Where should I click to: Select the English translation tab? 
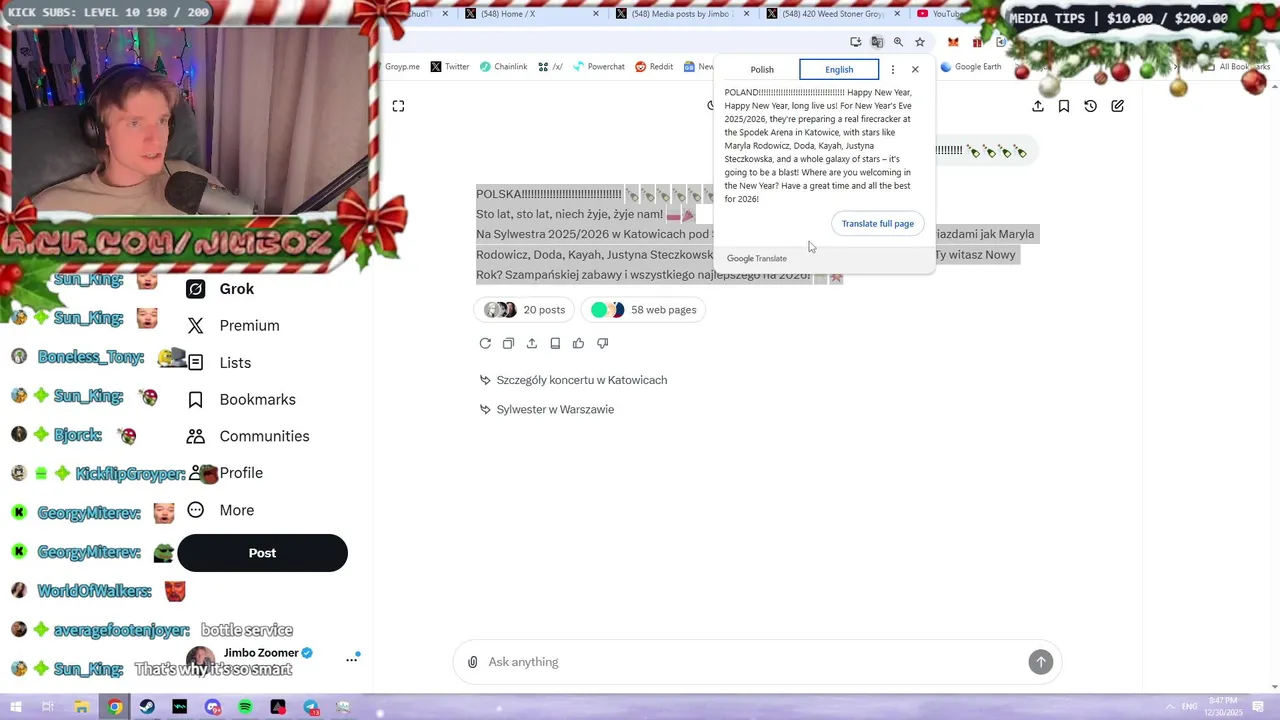coord(839,69)
